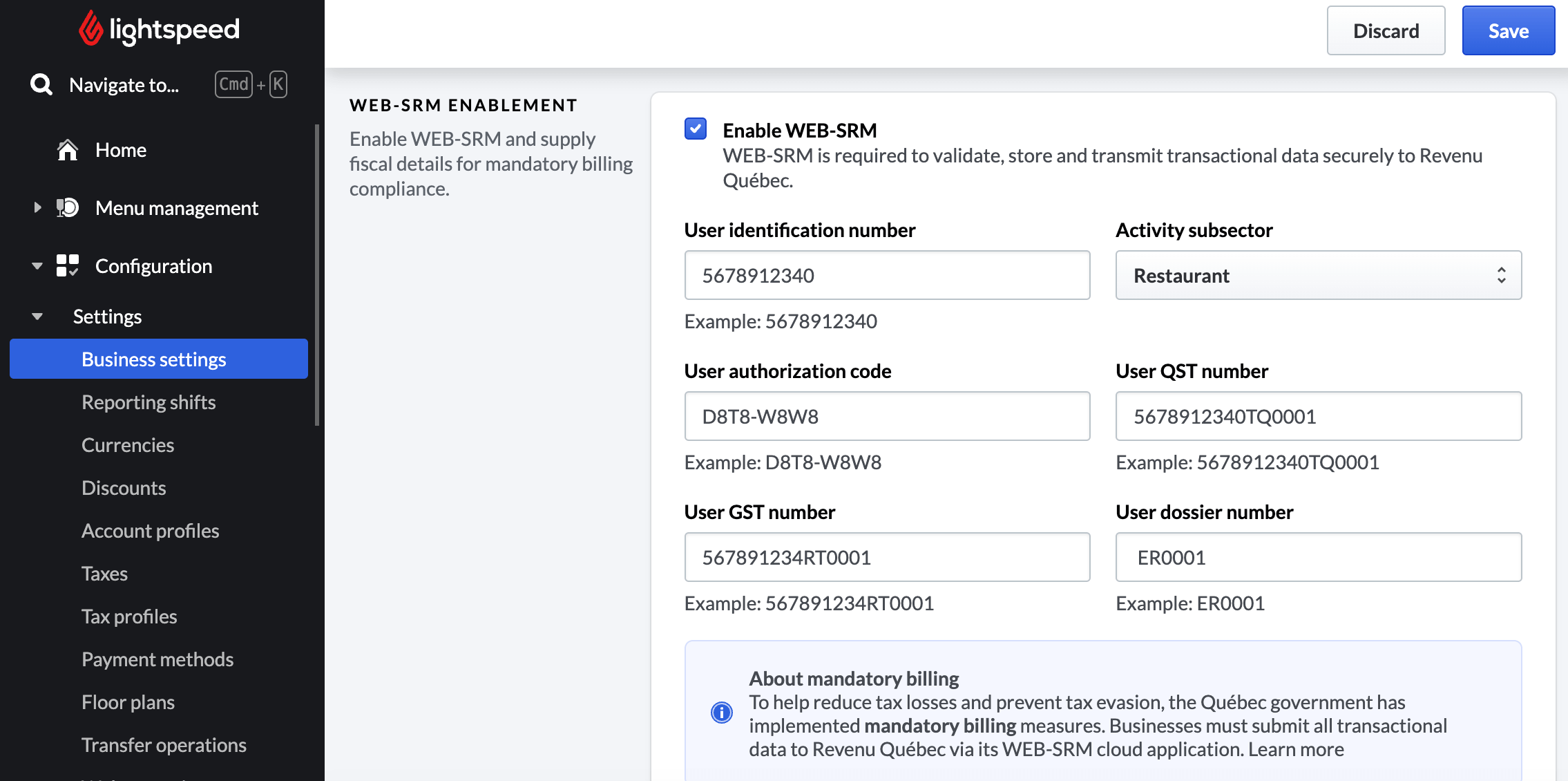1568x781 pixels.
Task: Collapse the Configuration section arrow
Action: point(37,266)
